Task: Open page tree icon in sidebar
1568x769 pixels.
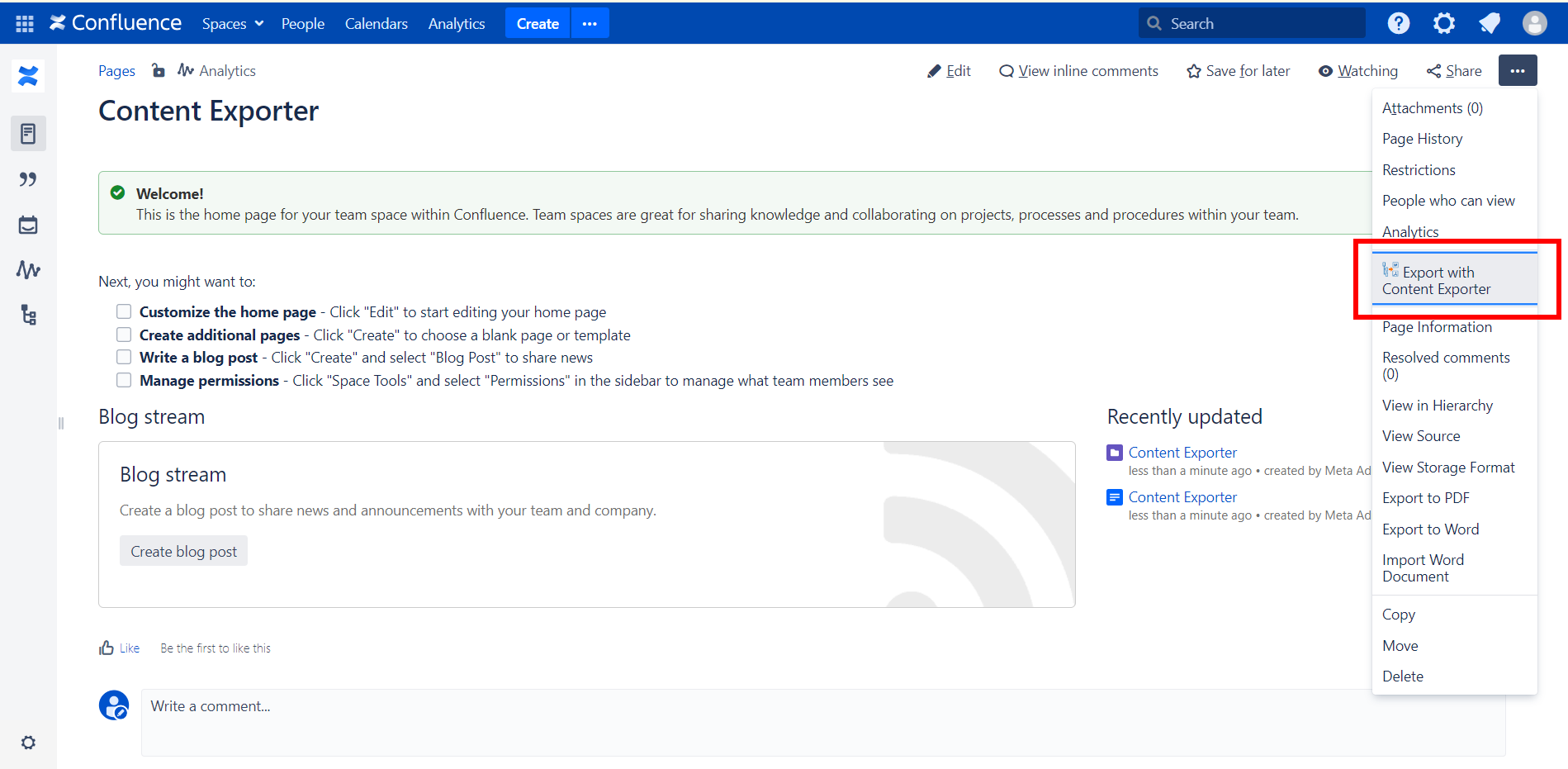Action: [x=28, y=315]
